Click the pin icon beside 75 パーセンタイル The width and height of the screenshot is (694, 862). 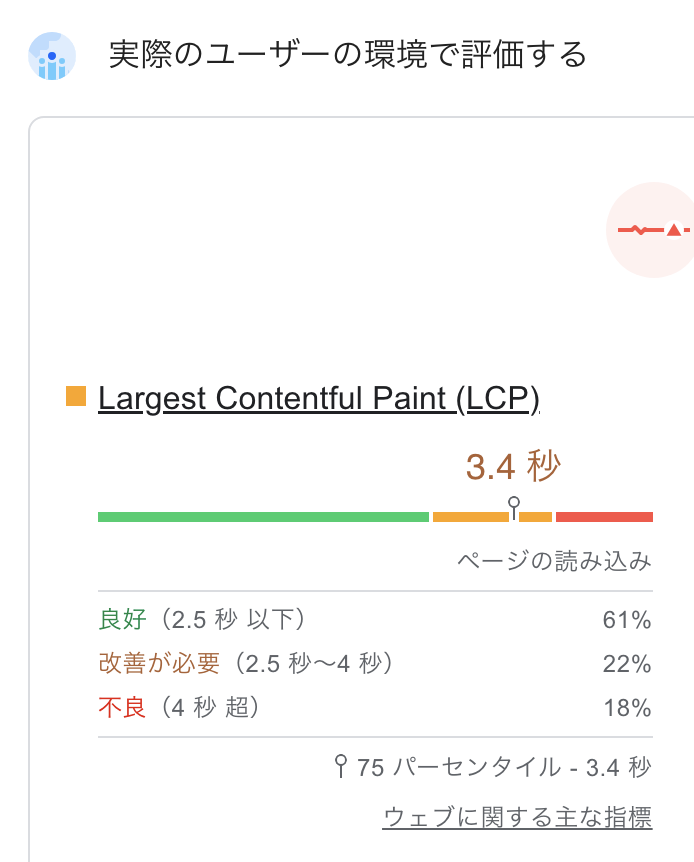[341, 766]
